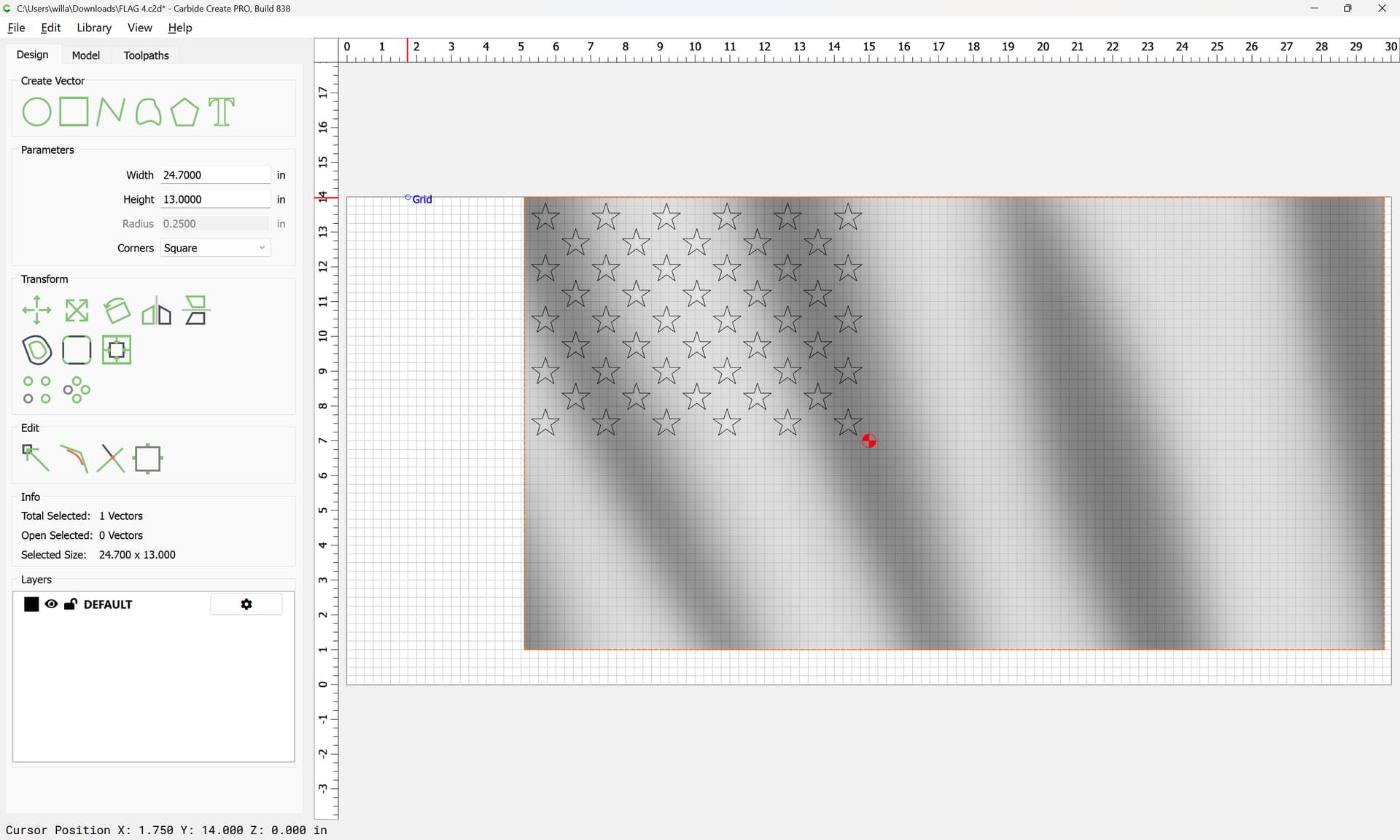Open the Circular Array tool

point(77,390)
